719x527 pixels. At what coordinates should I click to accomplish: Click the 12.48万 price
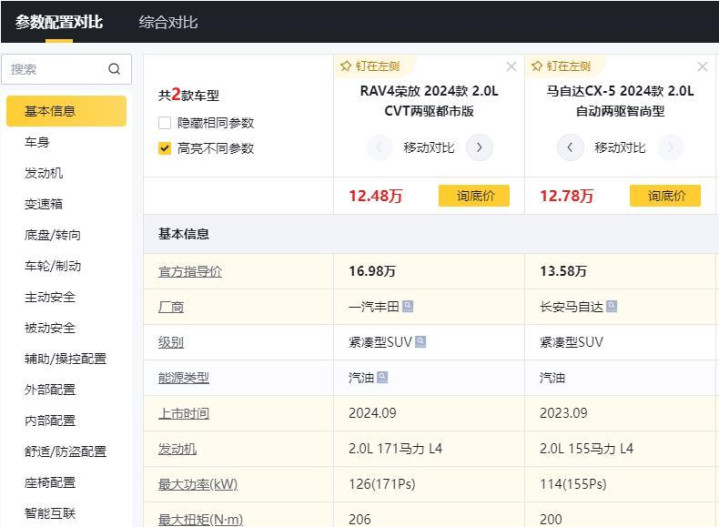pos(376,196)
